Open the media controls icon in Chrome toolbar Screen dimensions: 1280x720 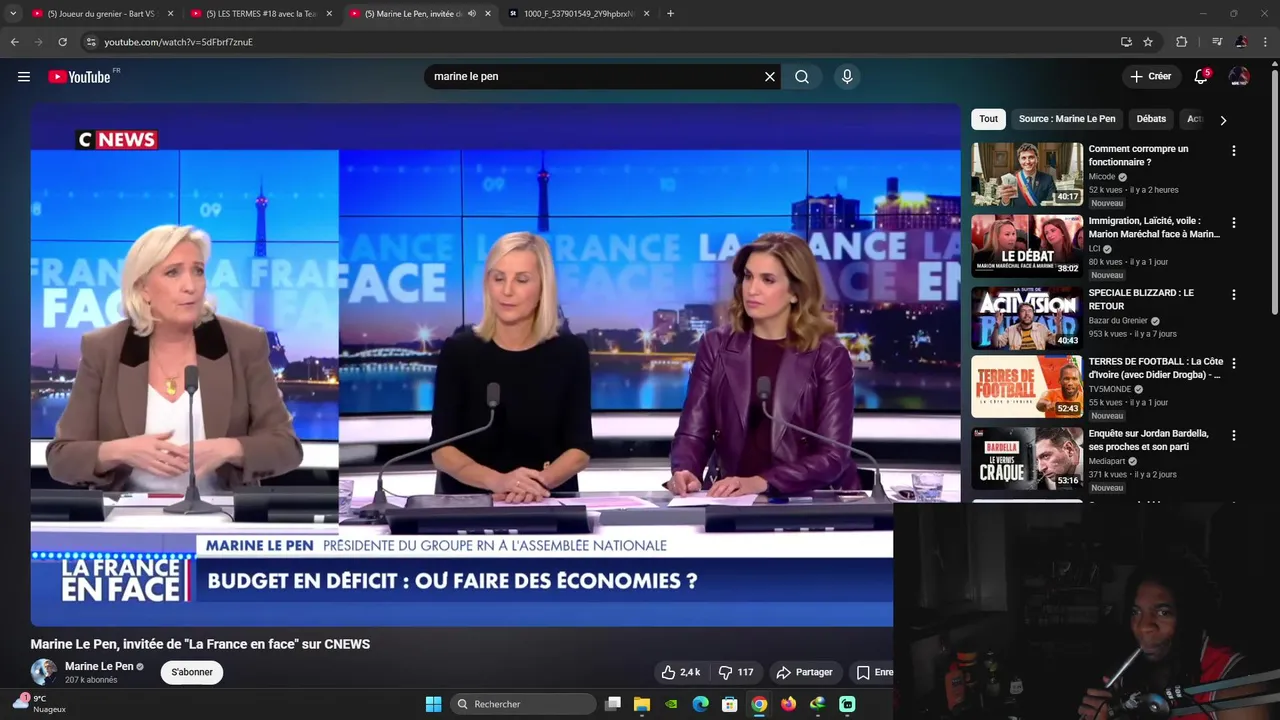click(x=1217, y=42)
